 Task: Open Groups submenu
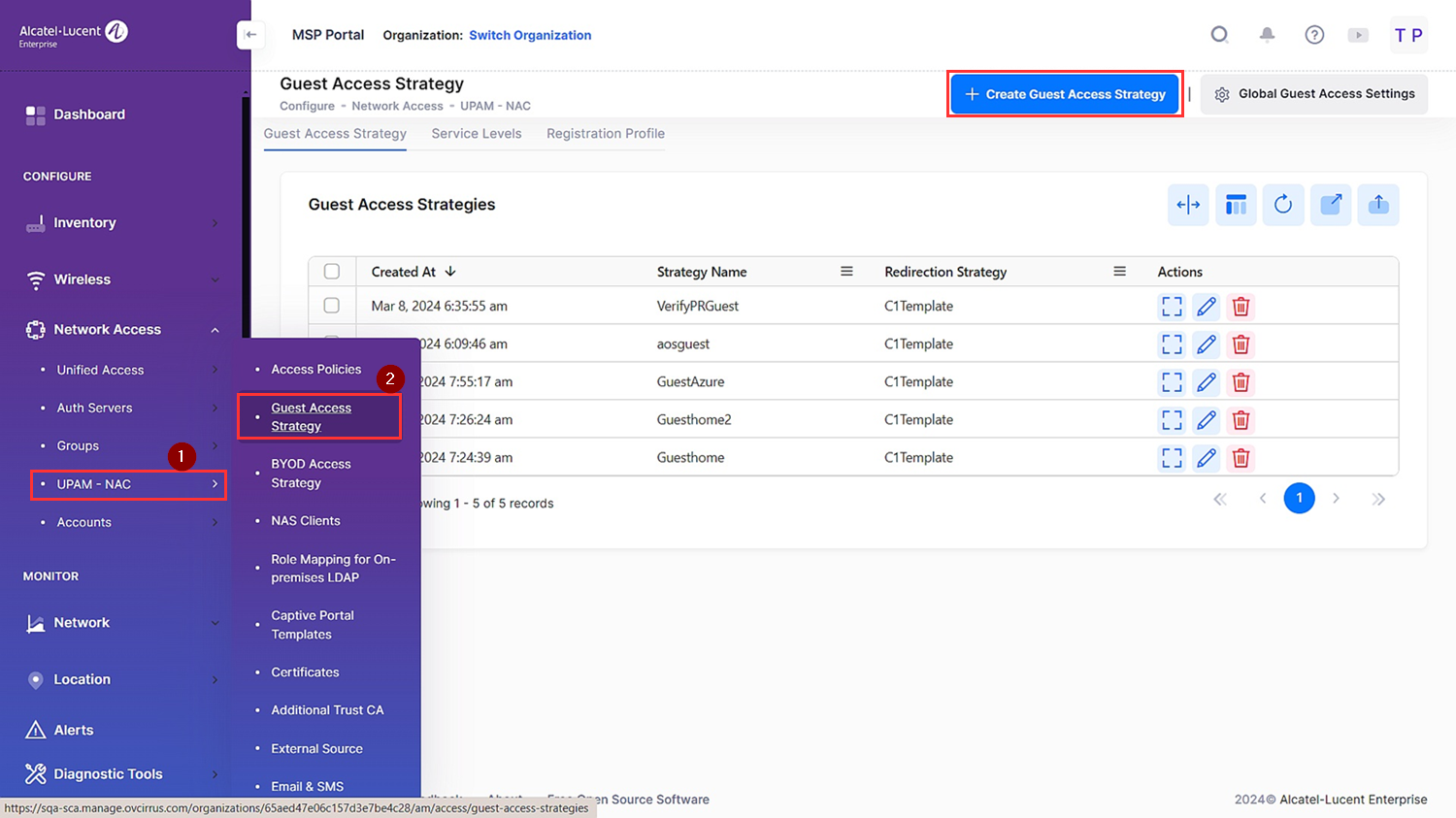128,445
